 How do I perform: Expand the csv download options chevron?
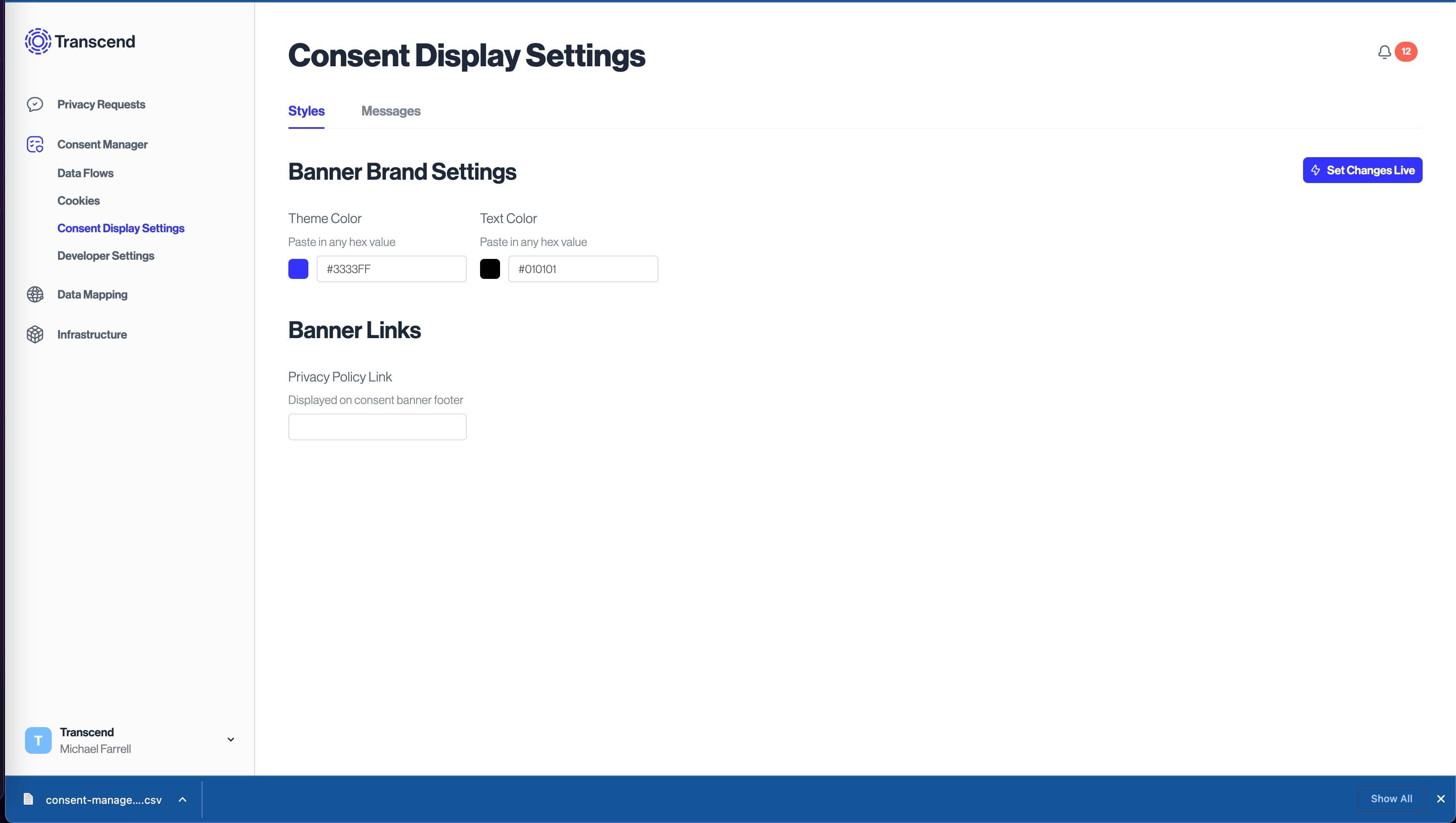tap(183, 799)
